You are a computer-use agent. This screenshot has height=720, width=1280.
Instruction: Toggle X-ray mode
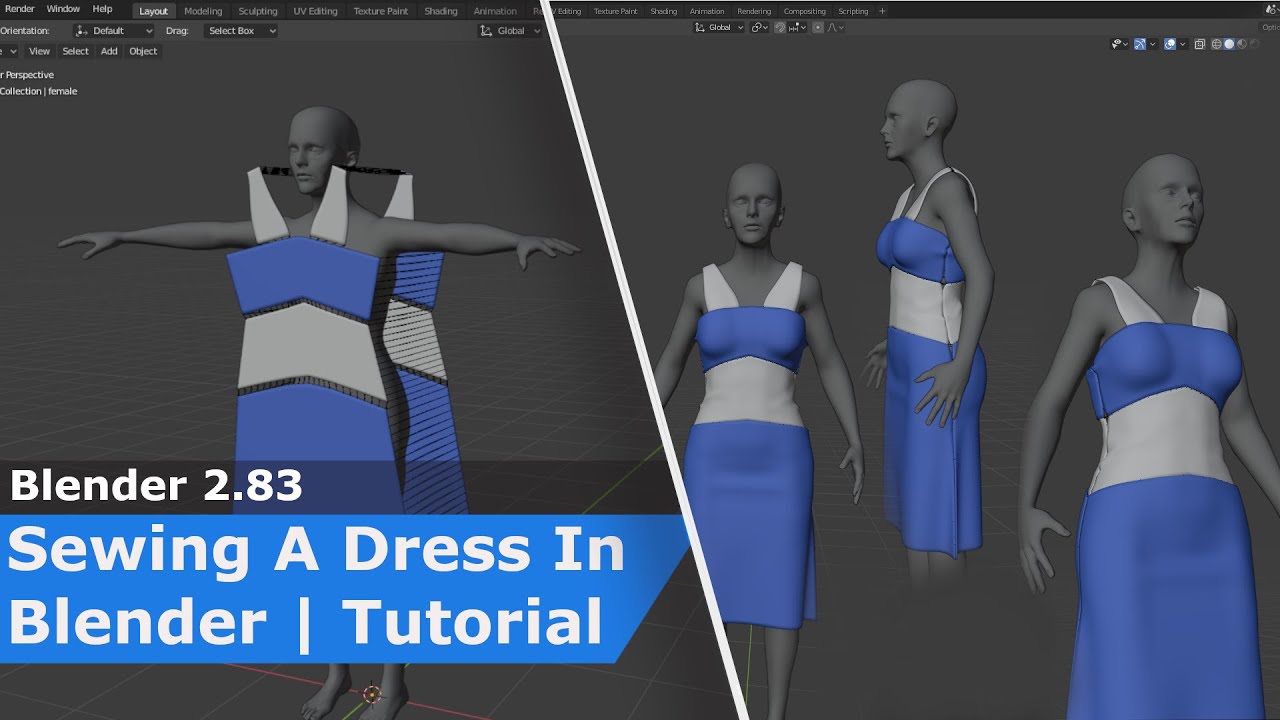[x=1200, y=44]
